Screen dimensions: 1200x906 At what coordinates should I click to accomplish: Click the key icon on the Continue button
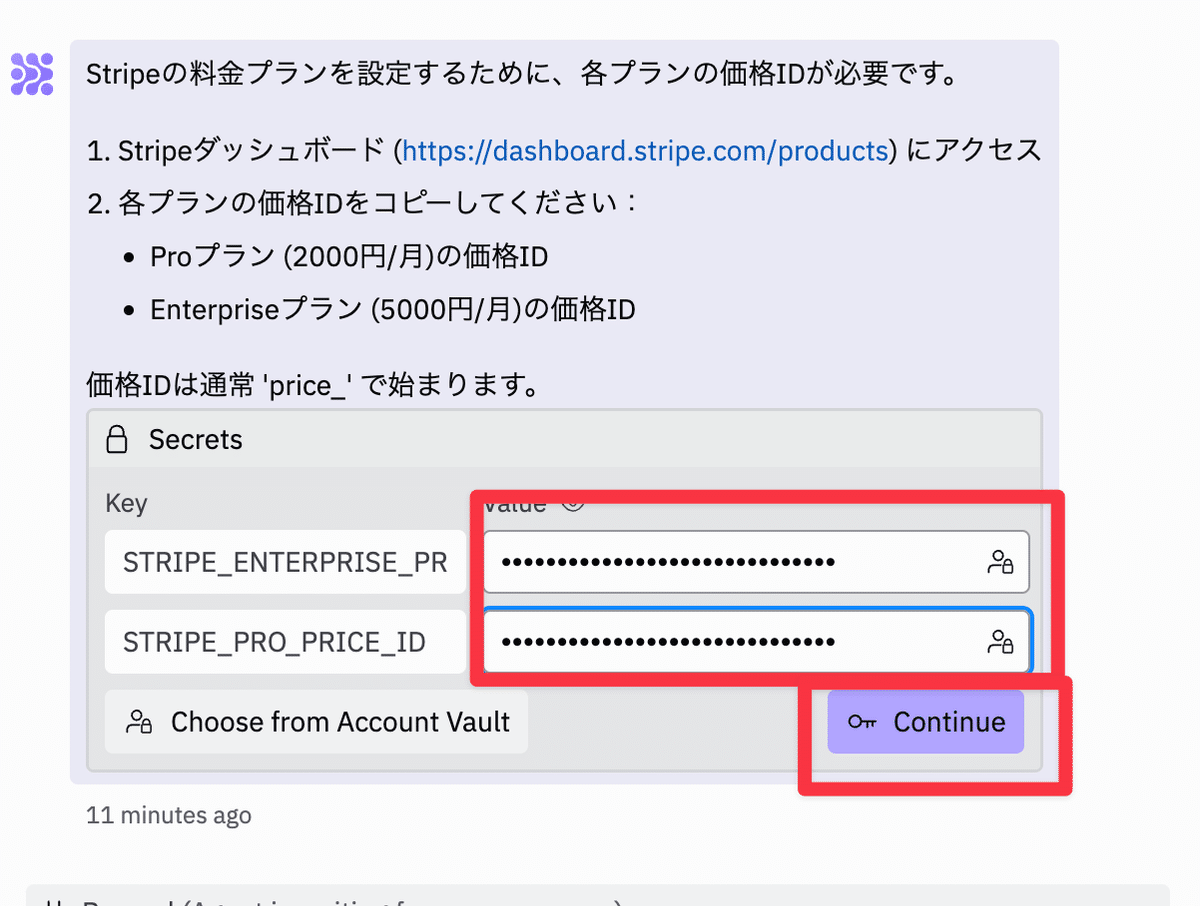(x=862, y=722)
